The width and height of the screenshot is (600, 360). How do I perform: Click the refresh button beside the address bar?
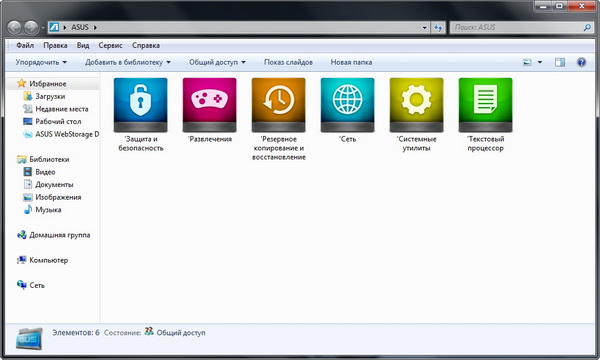438,28
